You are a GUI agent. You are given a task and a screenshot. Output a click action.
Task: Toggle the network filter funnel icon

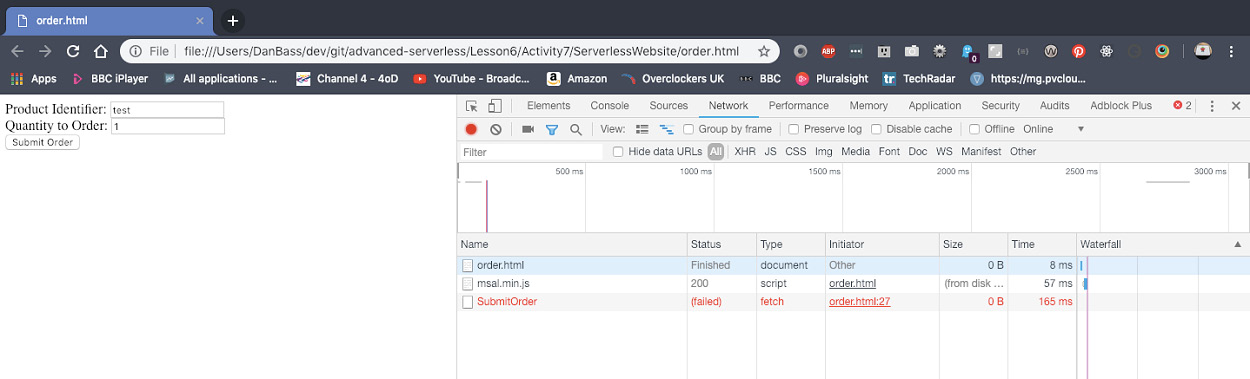(551, 129)
